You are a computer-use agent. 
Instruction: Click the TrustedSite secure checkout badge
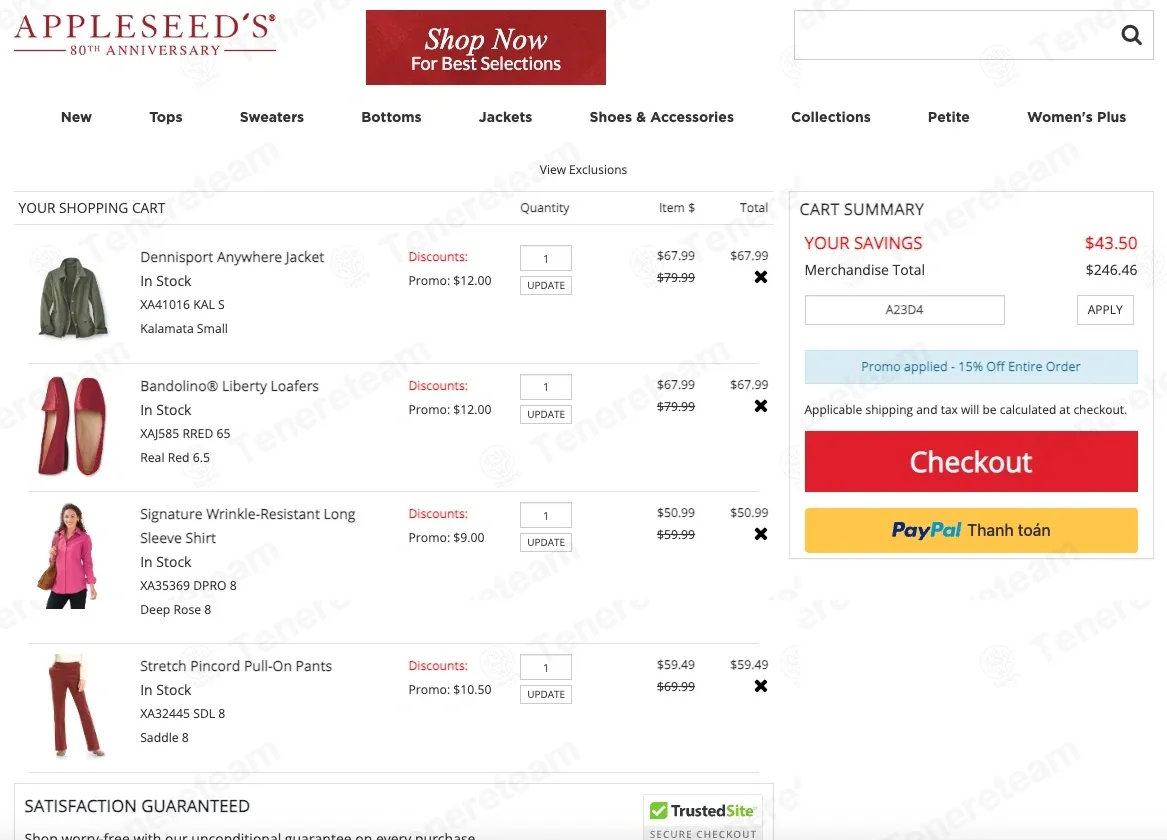click(x=703, y=818)
